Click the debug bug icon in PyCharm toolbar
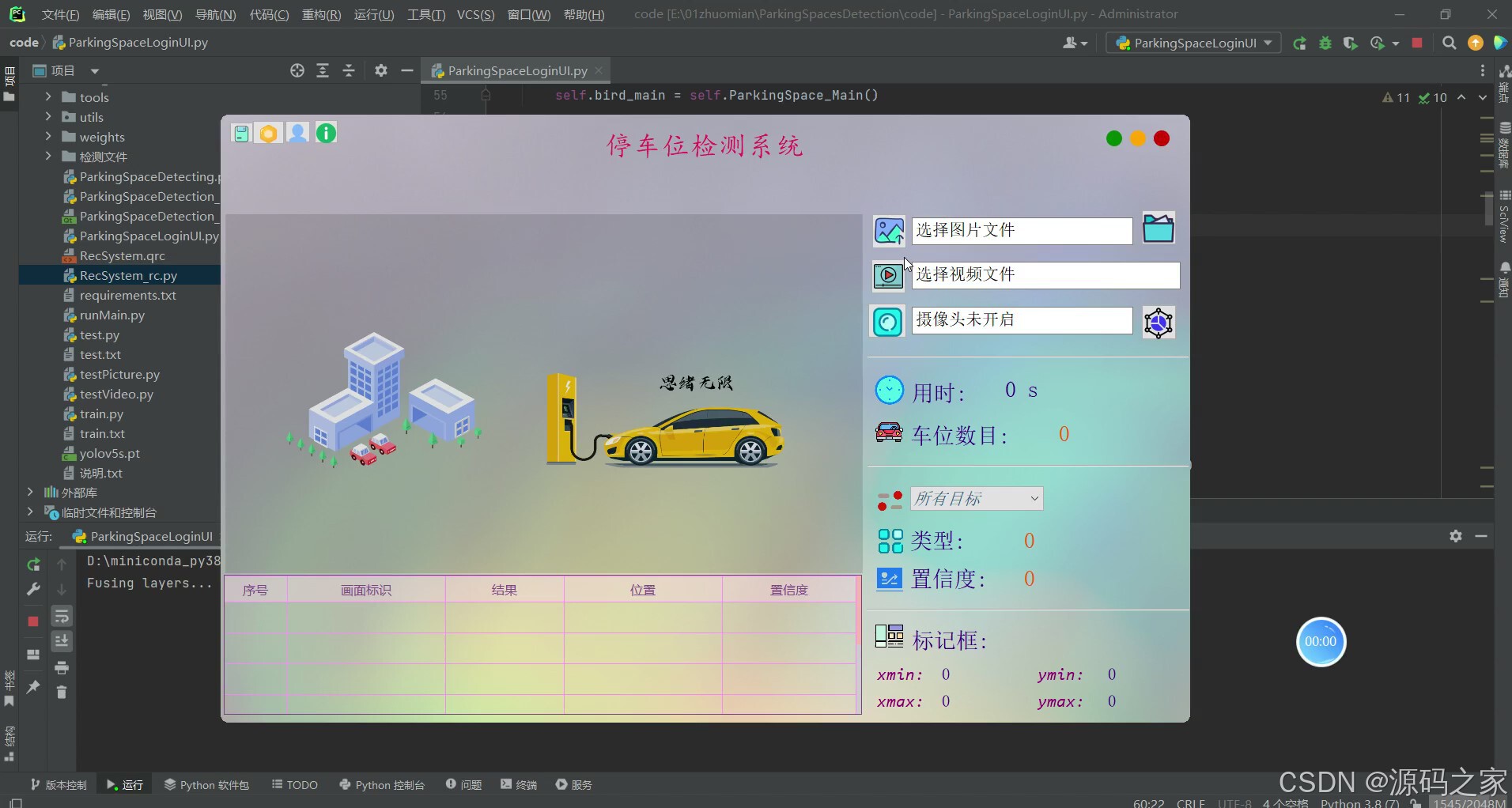 point(1325,43)
